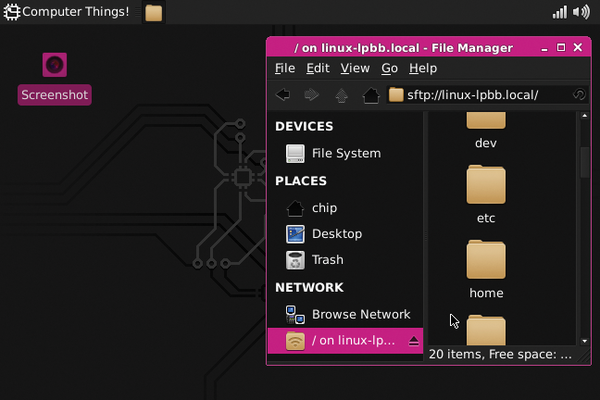Screen dimensions: 600x400
Task: Go to parent folder up arrow
Action: (x=341, y=95)
